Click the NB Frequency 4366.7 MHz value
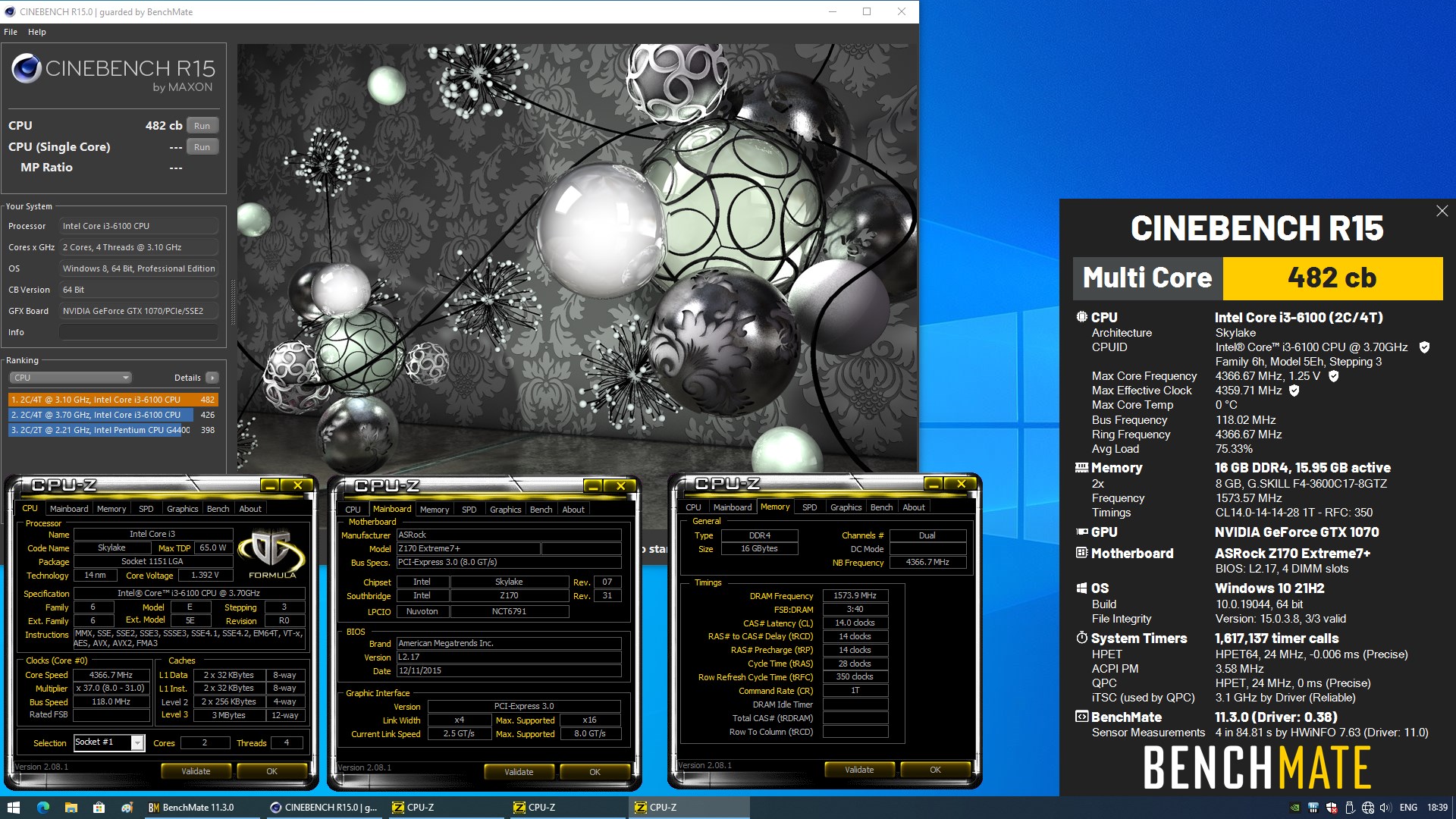This screenshot has height=819, width=1456. tap(927, 563)
